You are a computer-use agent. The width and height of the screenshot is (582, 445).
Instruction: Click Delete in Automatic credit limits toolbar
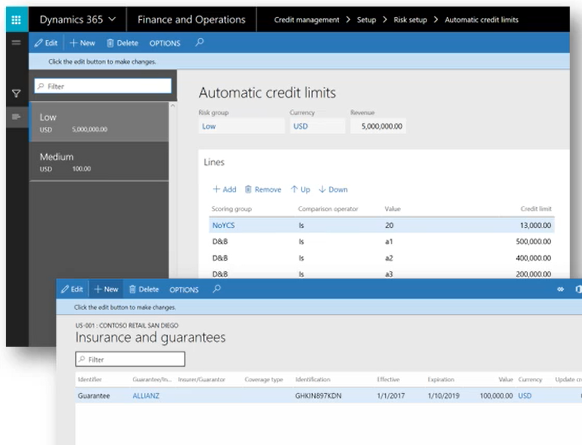(122, 43)
